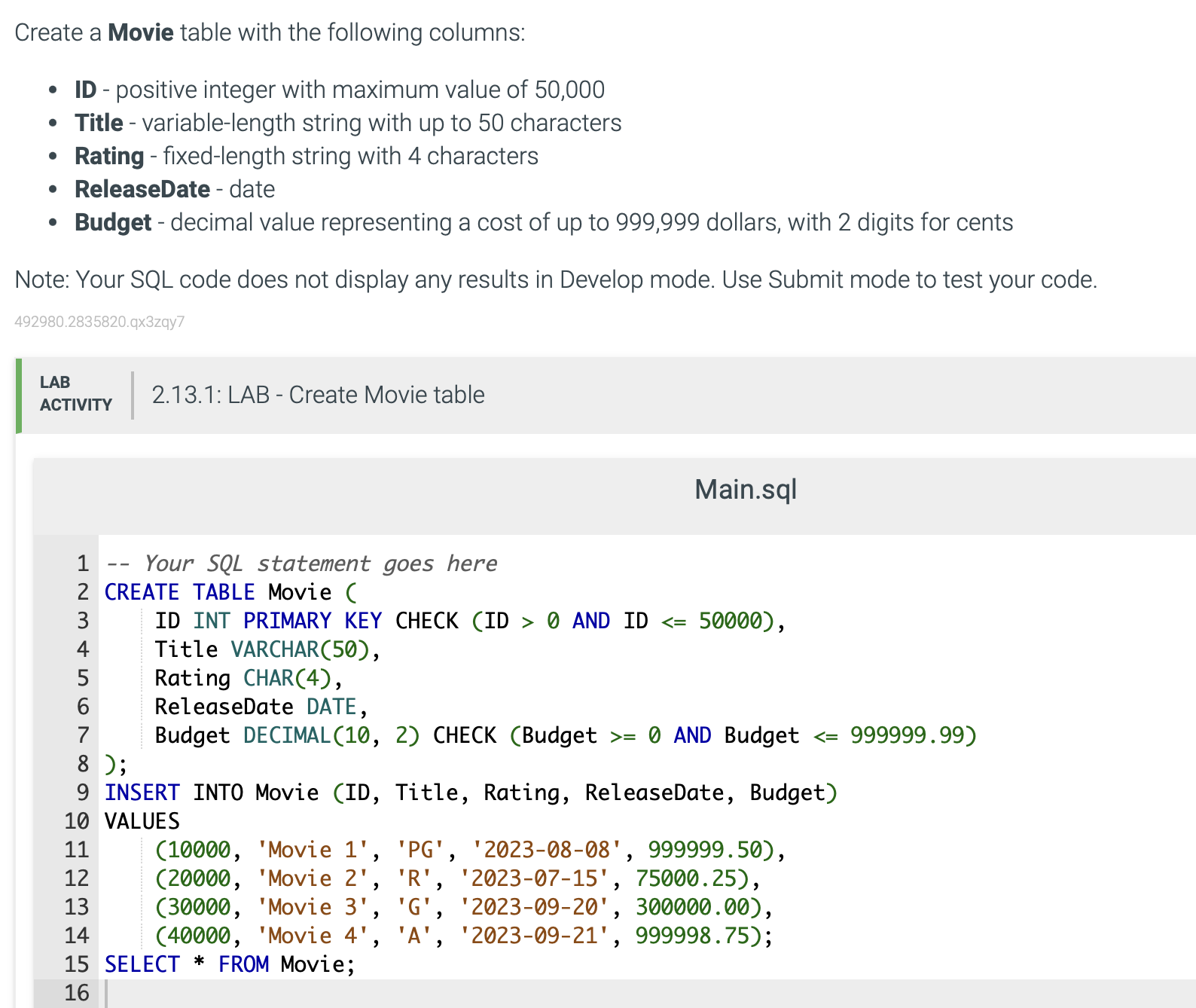Click the "2.13.1: LAB - Create Movie table" heading

(x=318, y=395)
